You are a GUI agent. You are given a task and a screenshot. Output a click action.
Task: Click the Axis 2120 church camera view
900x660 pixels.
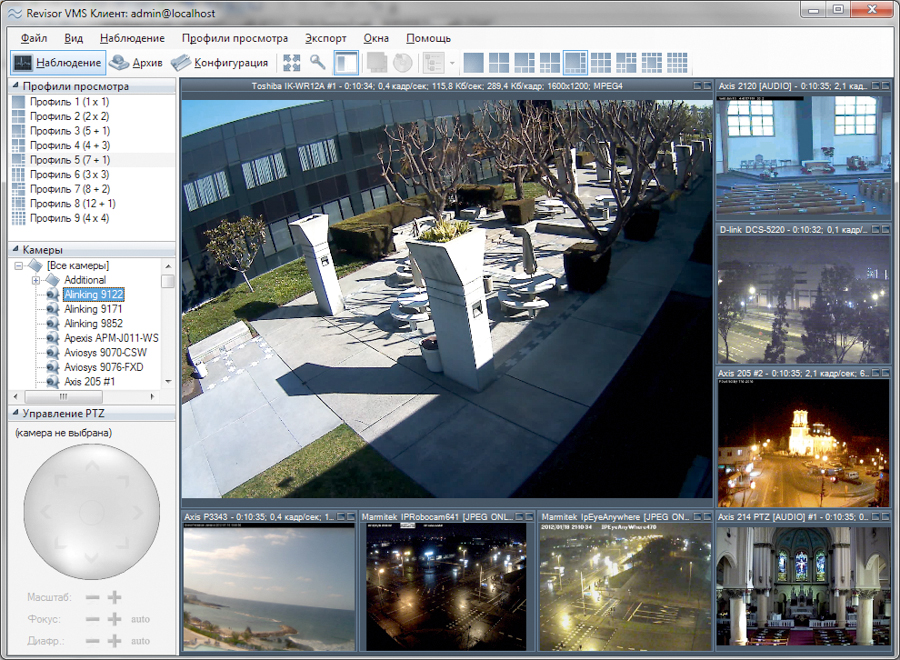tap(803, 156)
